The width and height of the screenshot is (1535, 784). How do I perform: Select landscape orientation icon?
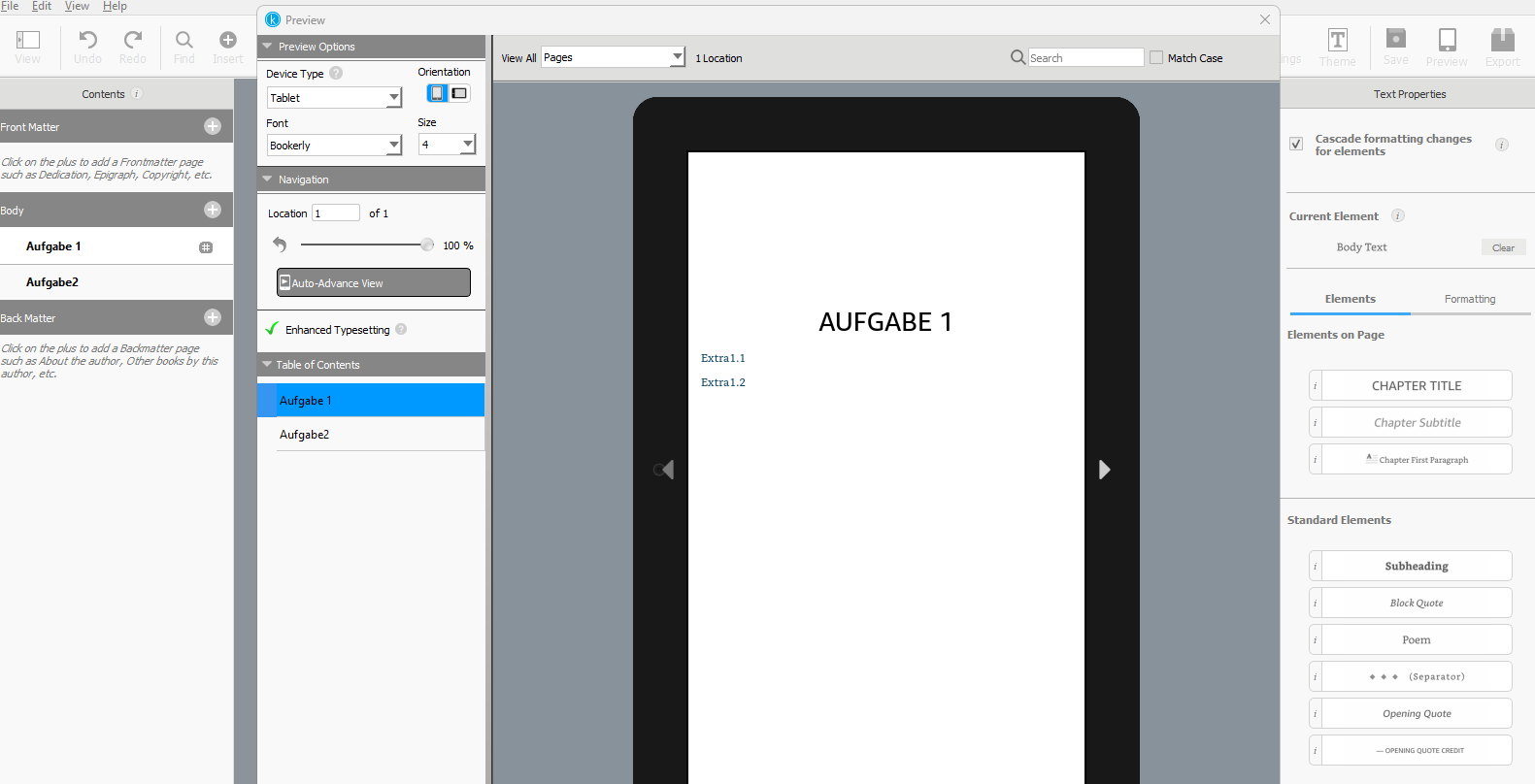(x=459, y=93)
